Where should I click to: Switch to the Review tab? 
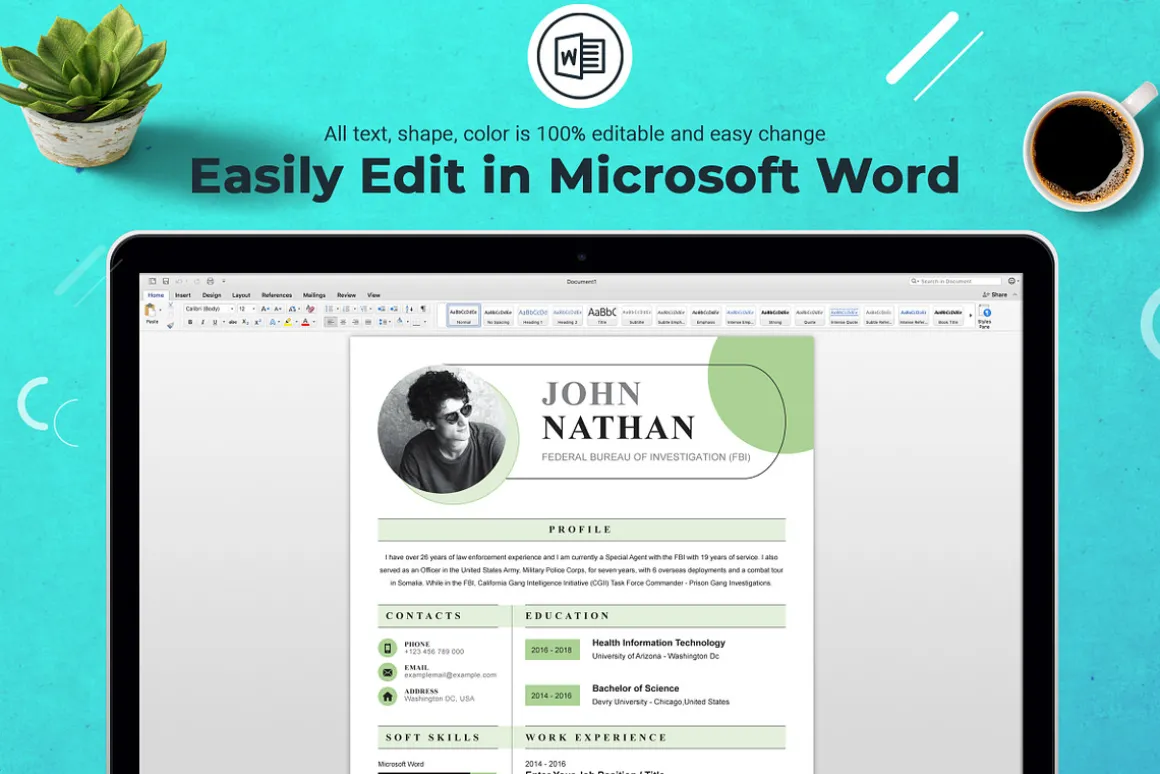(346, 295)
